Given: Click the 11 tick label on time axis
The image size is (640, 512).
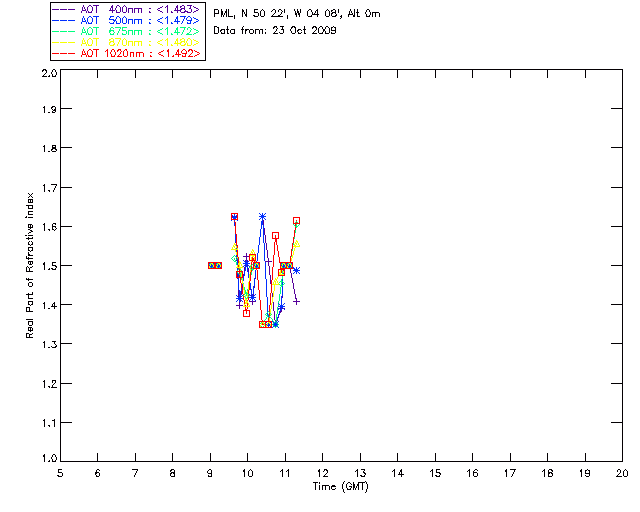Looking at the screenshot, I should coord(285,473).
